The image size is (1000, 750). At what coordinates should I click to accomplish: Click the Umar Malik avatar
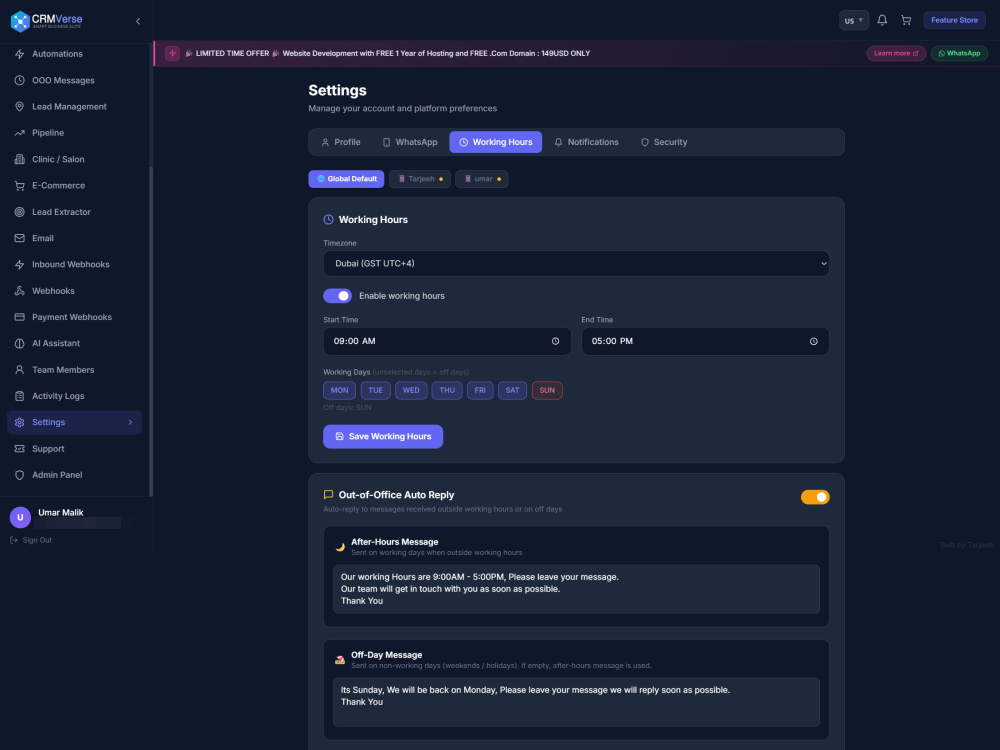[x=20, y=517]
